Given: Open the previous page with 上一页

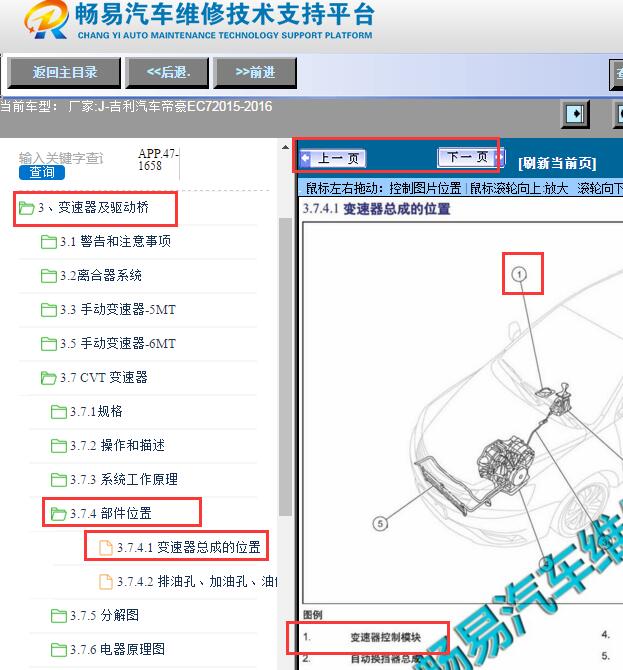Looking at the screenshot, I should (x=333, y=158).
